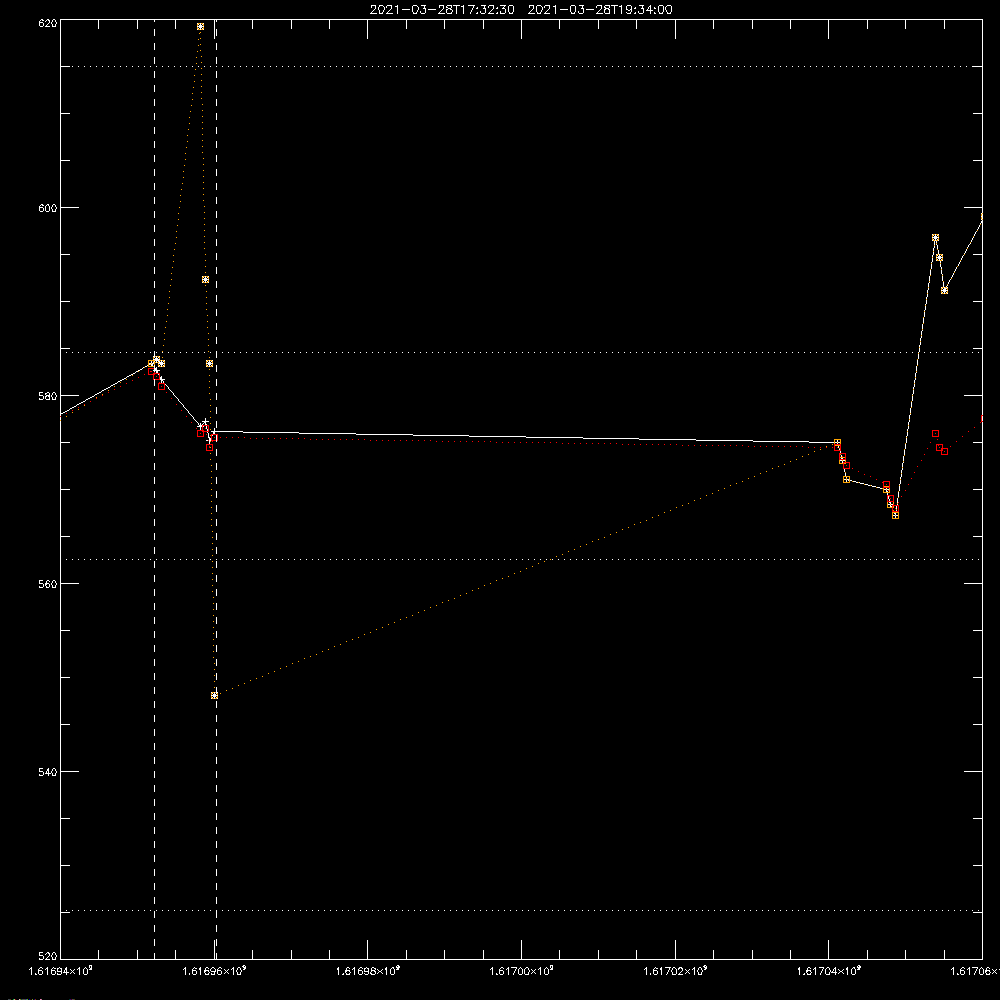Click the x-axis label 1.61694×10⁹
Image resolution: width=1000 pixels, height=1000 pixels.
pos(61,971)
